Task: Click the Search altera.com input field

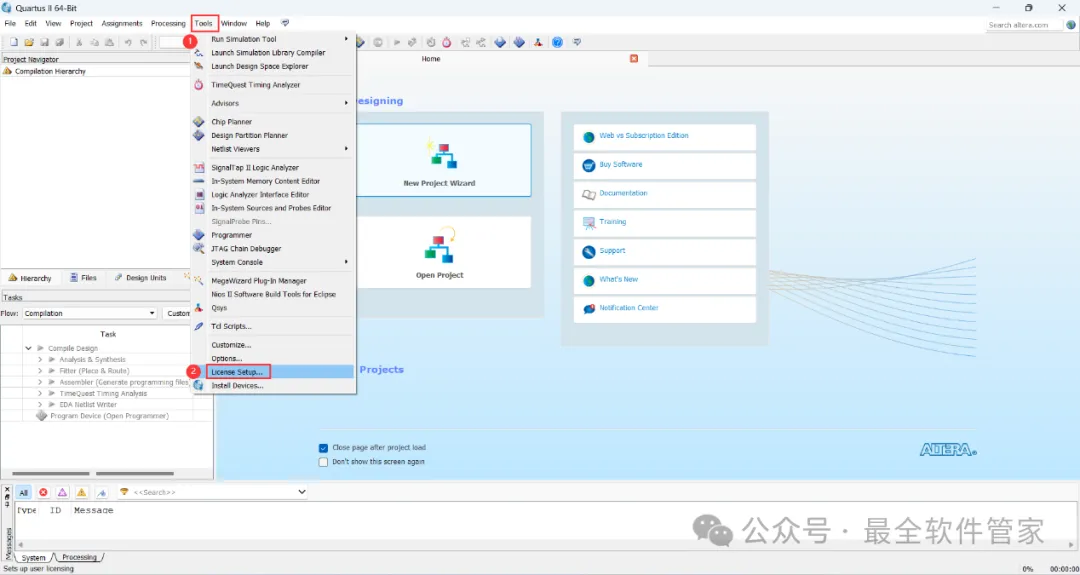Action: coord(1025,25)
